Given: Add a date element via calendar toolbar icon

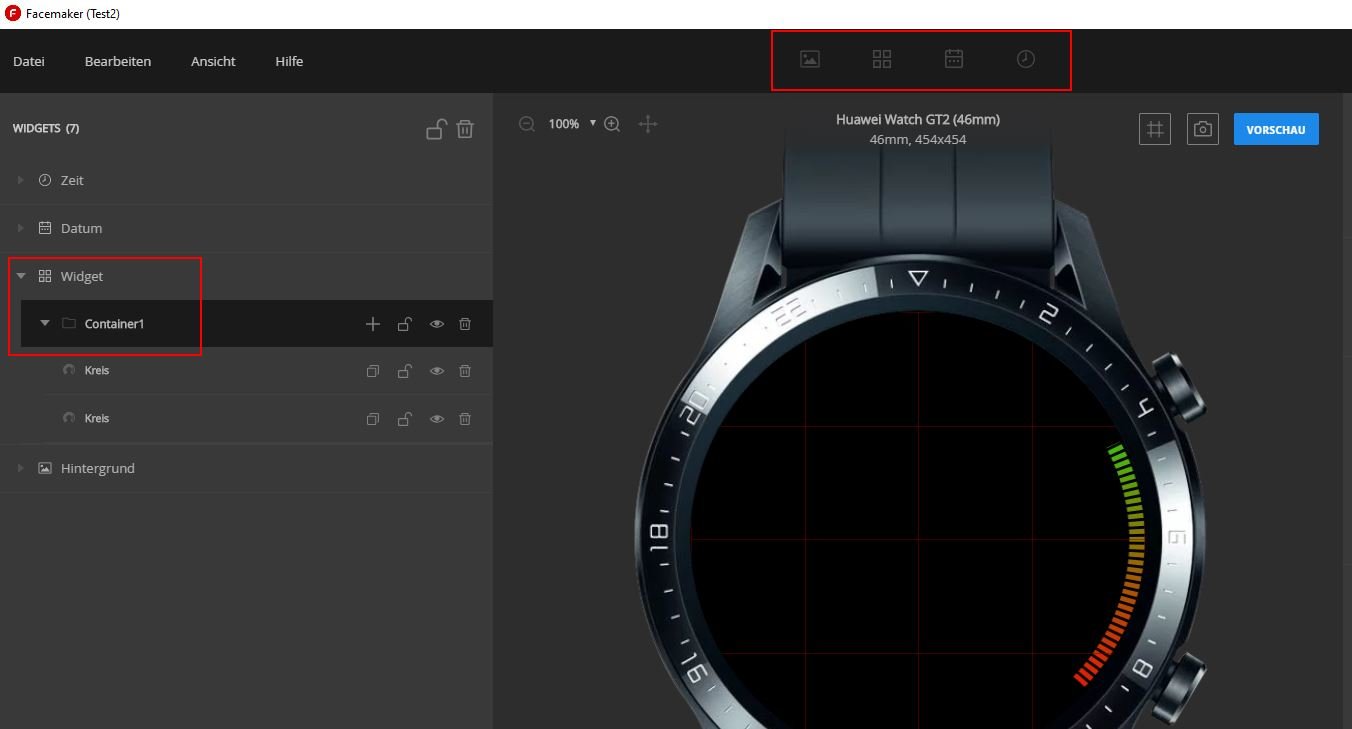Looking at the screenshot, I should [954, 59].
